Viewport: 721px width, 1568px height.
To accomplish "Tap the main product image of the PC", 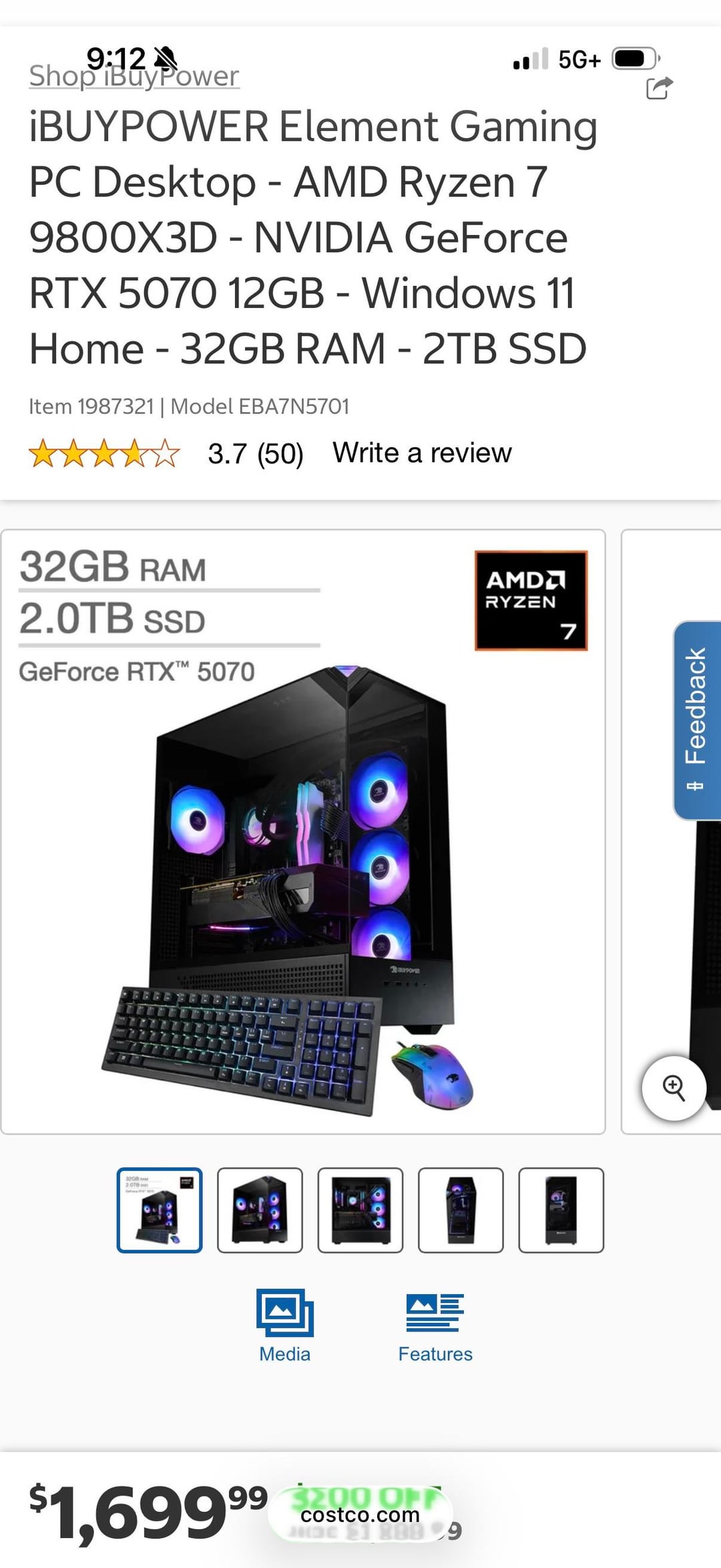I will coord(303,832).
